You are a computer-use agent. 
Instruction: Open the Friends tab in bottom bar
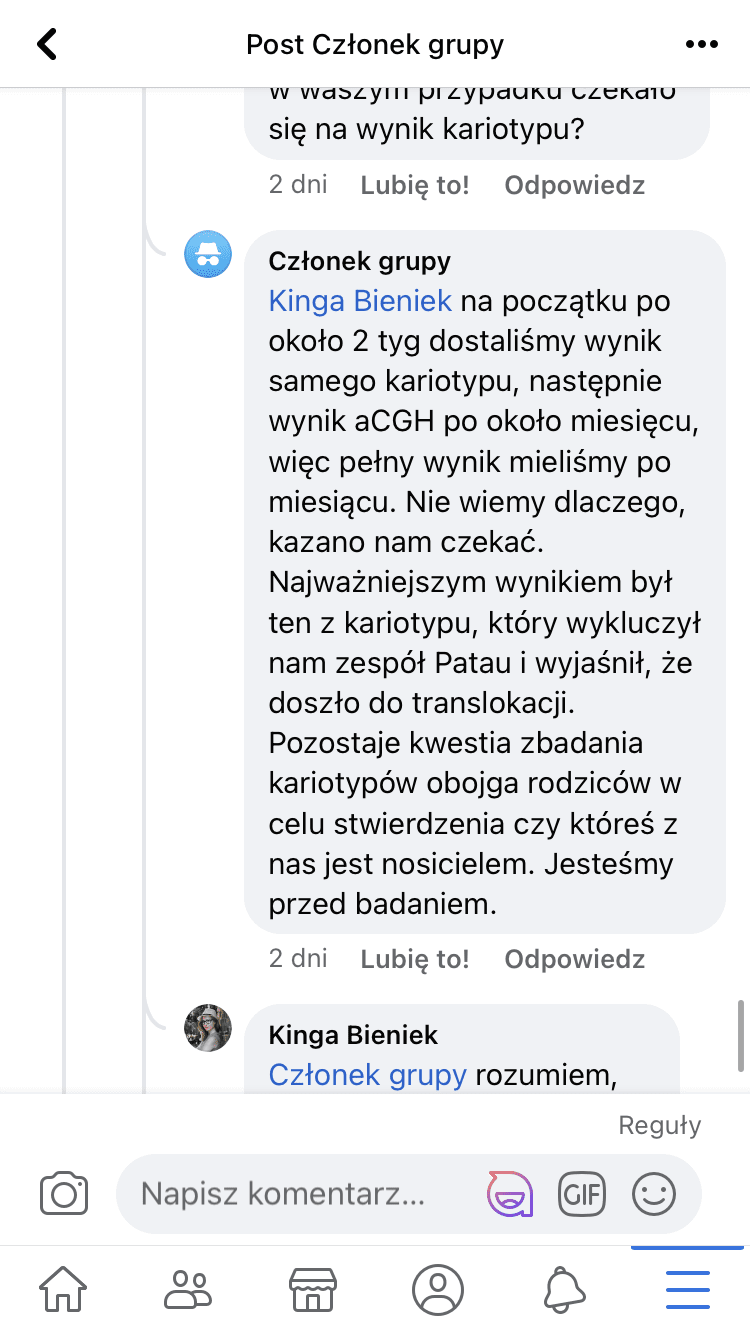coord(188,1289)
